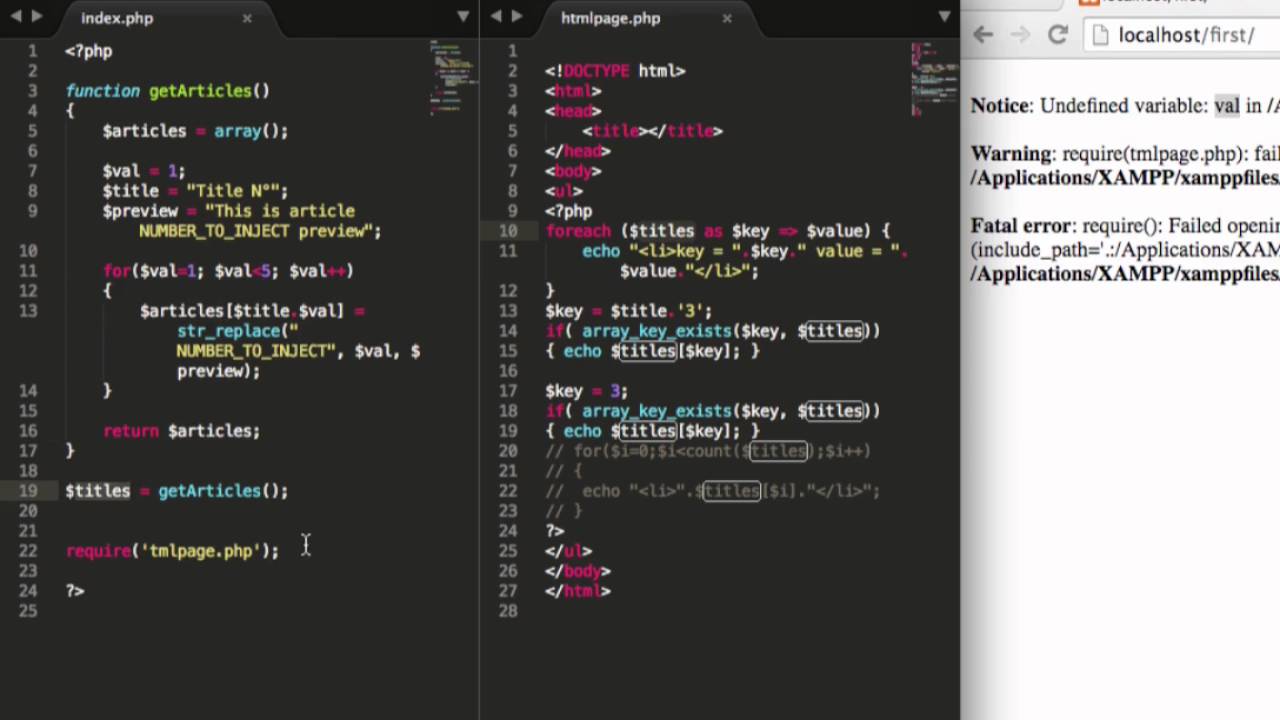This screenshot has height=720, width=1280.
Task: Select the index.php tab
Action: 117,18
